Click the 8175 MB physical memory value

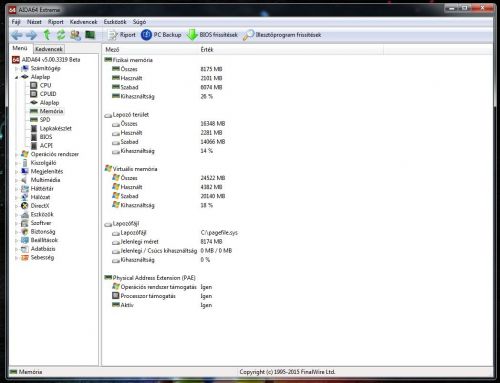[211, 69]
